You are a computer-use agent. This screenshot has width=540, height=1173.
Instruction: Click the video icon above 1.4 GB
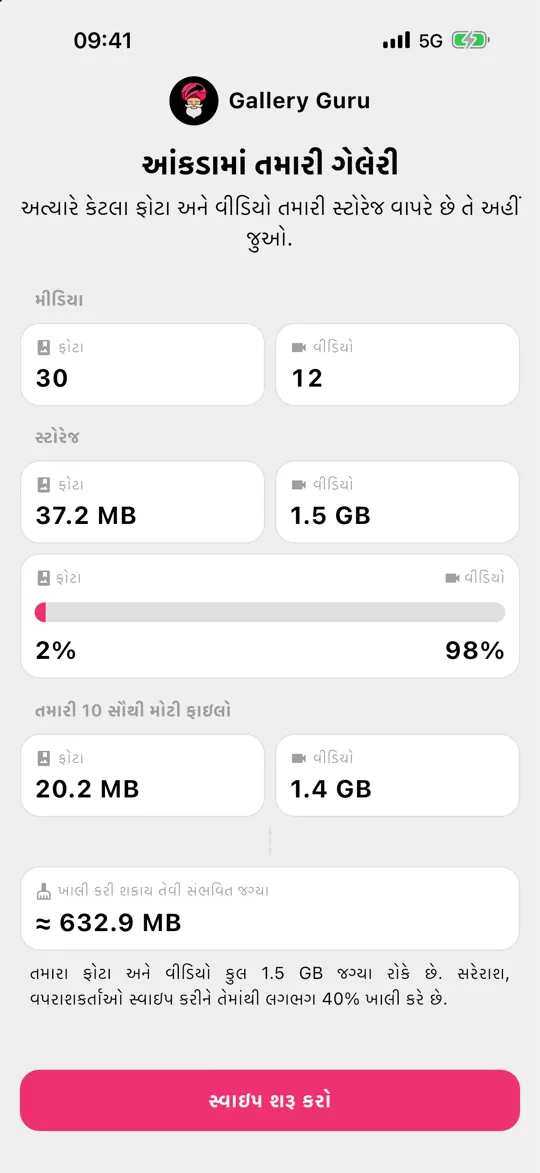299,759
